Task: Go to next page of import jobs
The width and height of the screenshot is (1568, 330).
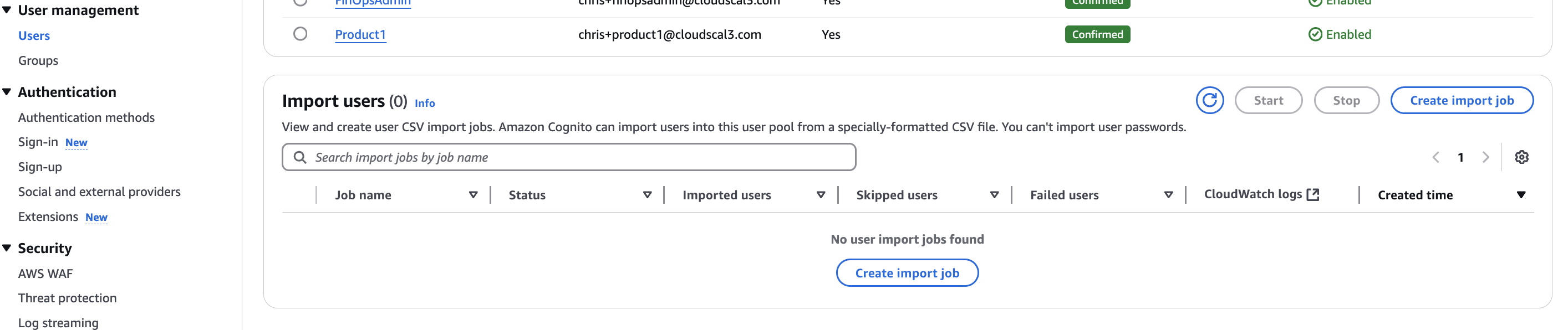Action: (x=1485, y=157)
